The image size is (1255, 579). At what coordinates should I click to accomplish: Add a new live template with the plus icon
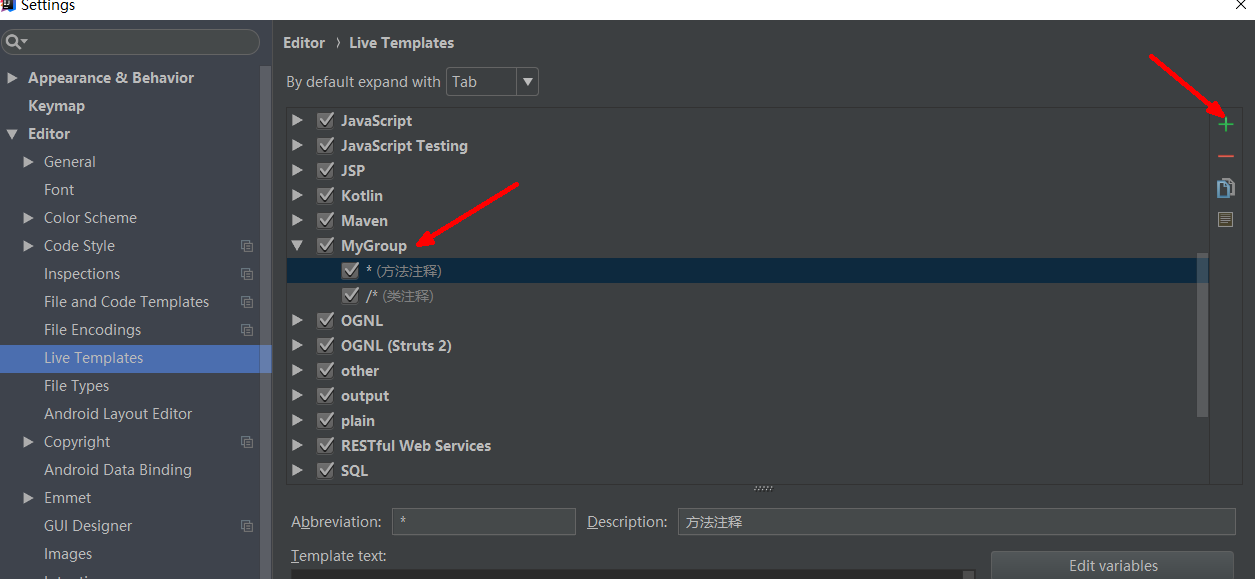pyautogui.click(x=1226, y=125)
